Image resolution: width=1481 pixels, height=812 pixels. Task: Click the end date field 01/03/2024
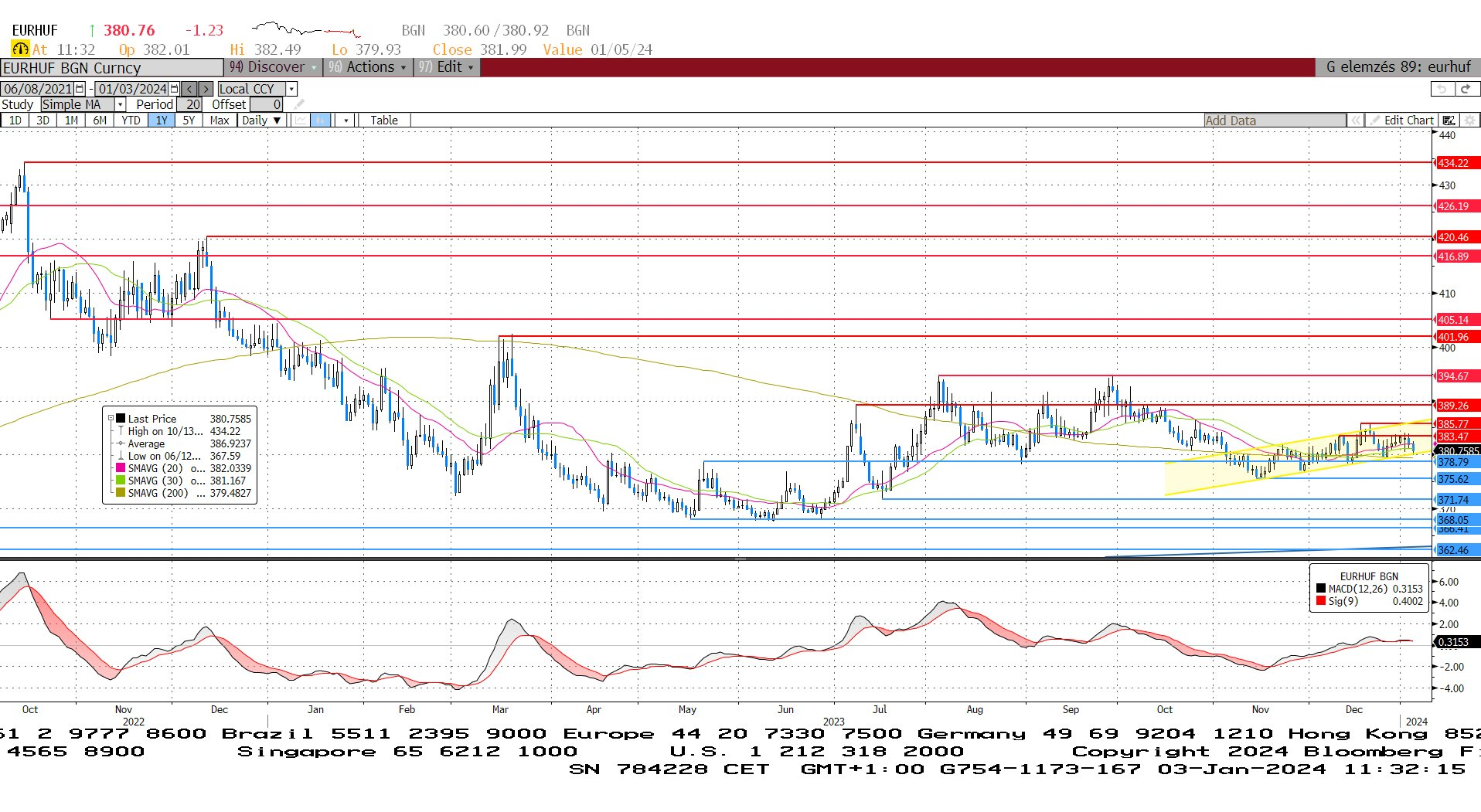click(x=132, y=89)
